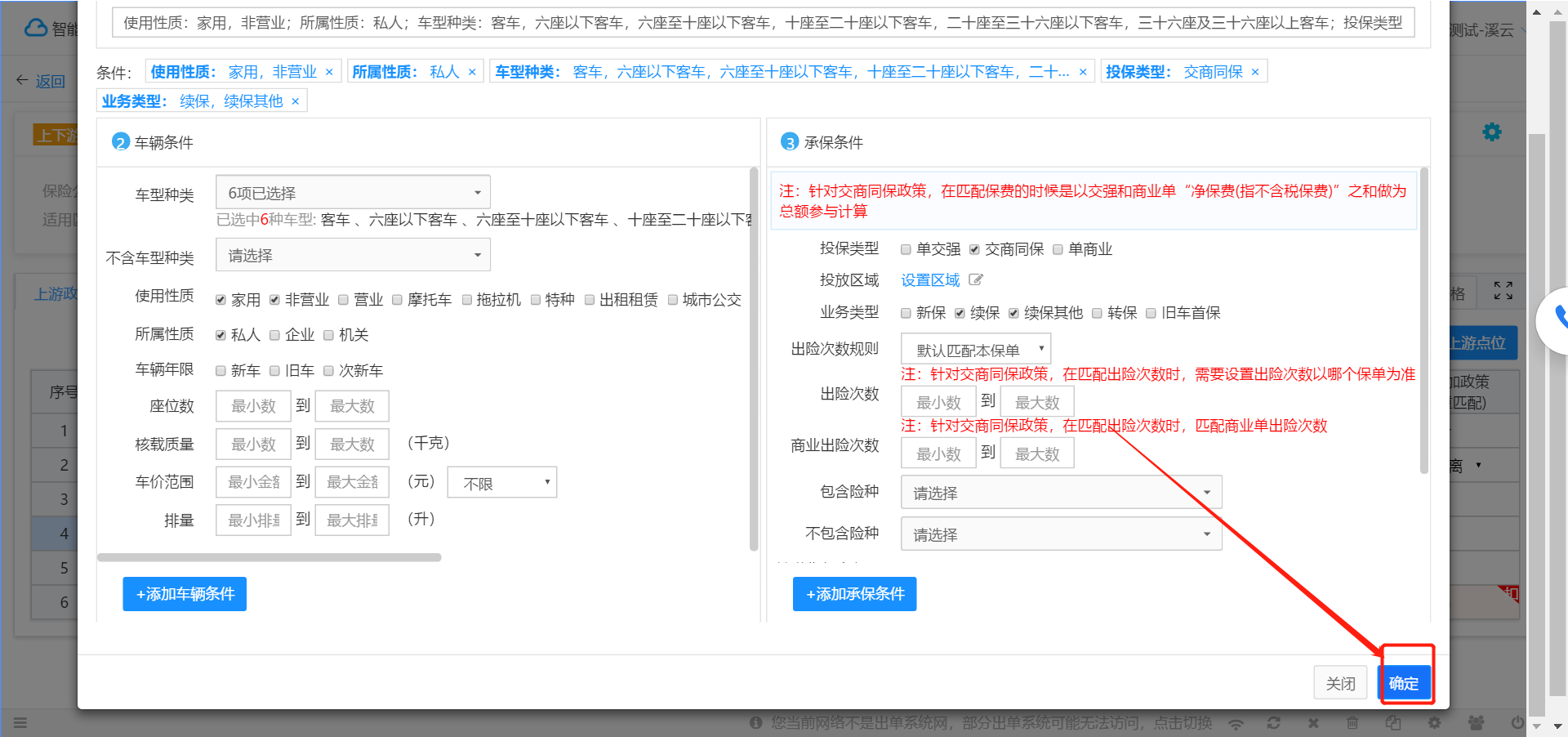Click the edit icon beside 设置区域

pos(976,280)
